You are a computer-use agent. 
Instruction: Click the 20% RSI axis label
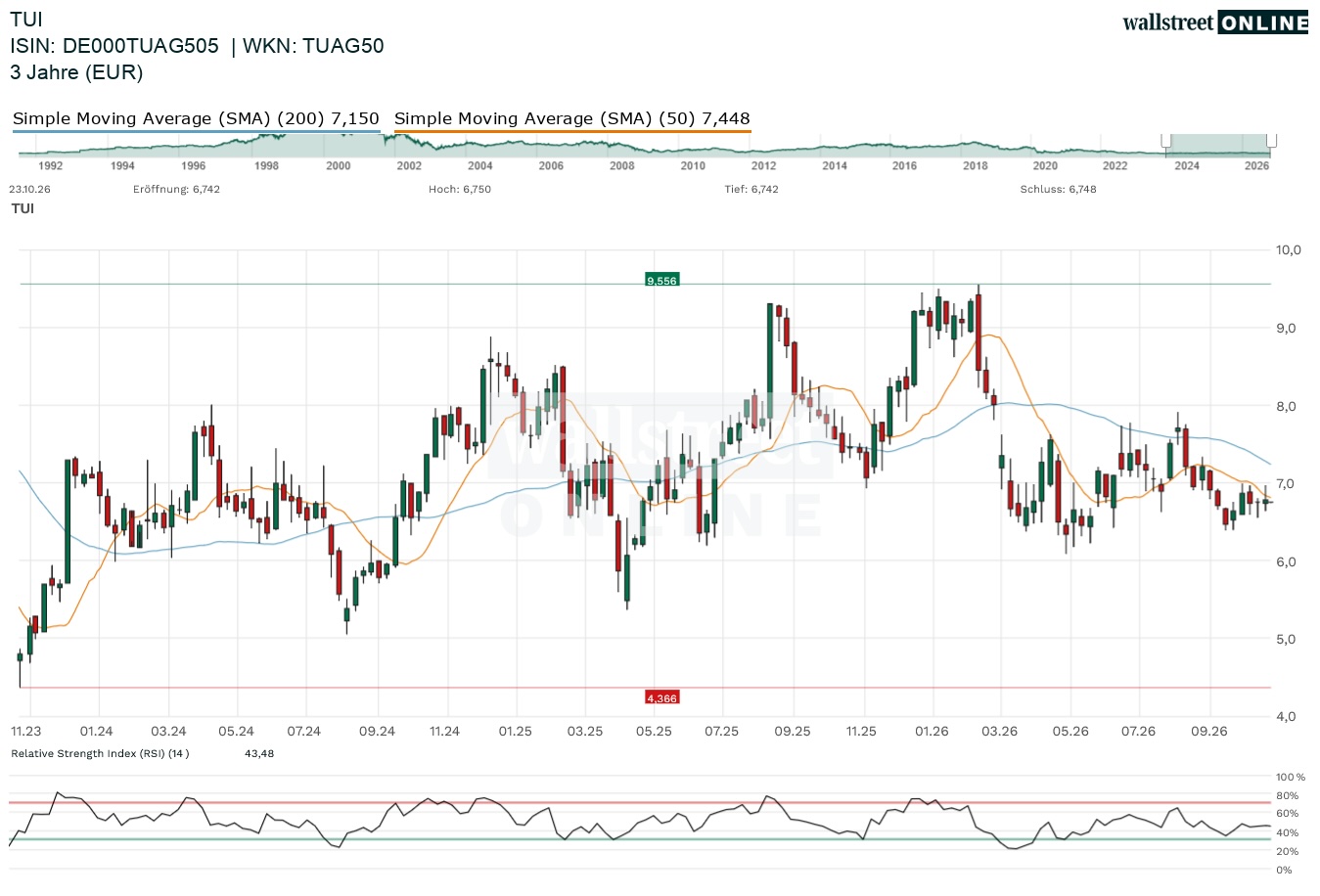pos(1287,852)
